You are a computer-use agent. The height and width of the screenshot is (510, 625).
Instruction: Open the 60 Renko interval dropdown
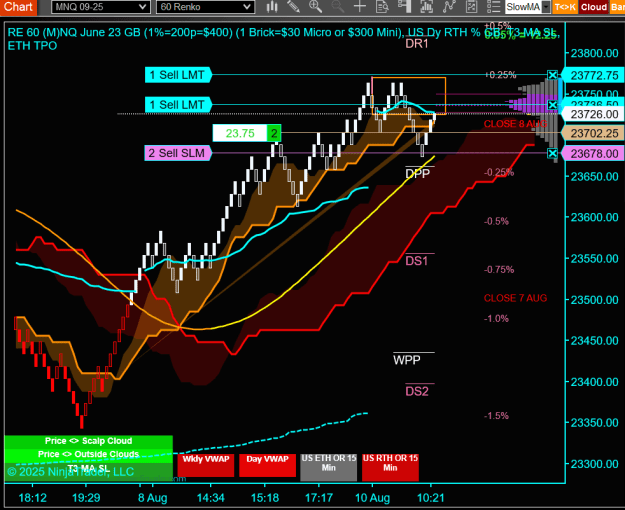pyautogui.click(x=205, y=7)
